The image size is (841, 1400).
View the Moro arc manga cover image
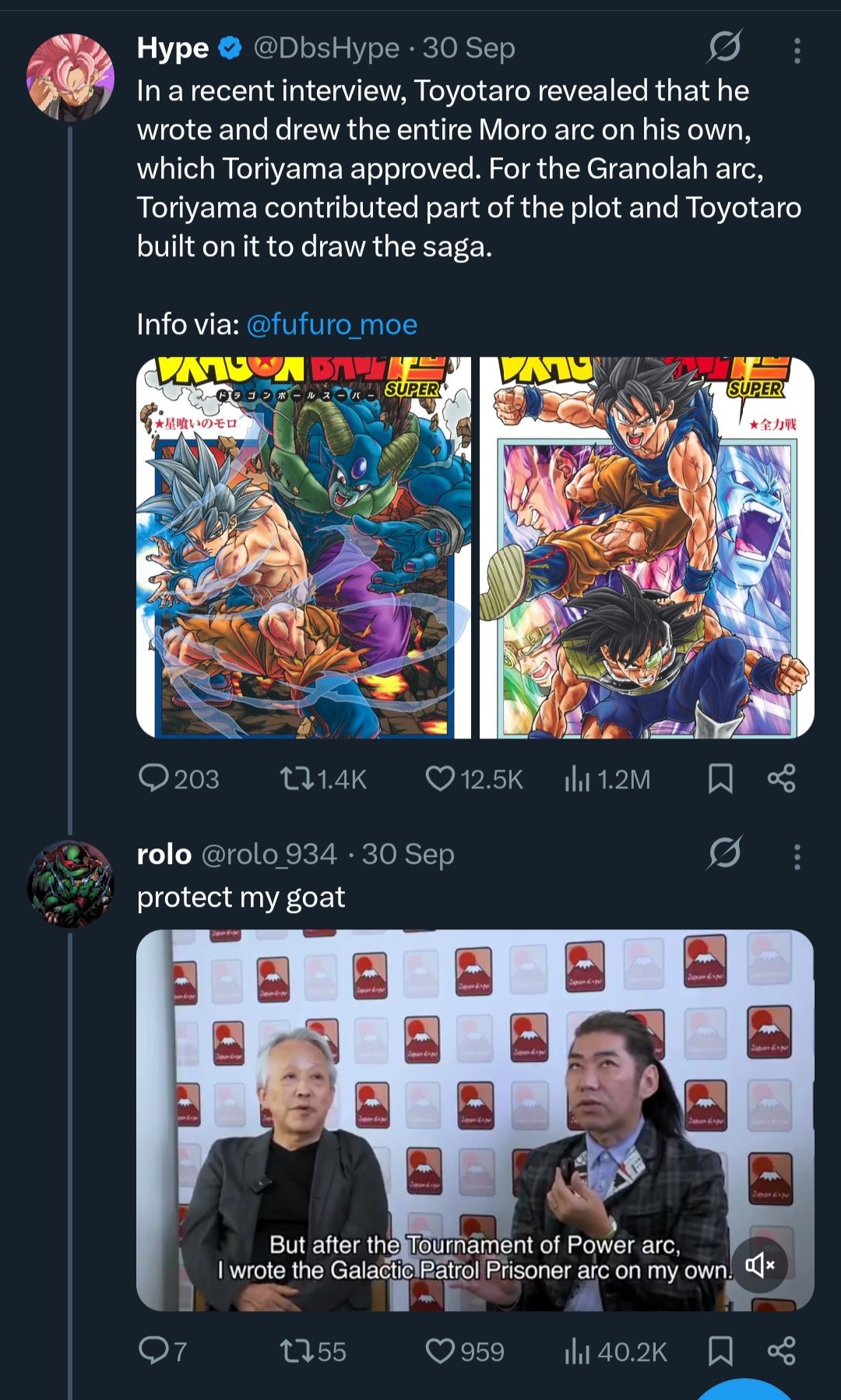(x=304, y=547)
